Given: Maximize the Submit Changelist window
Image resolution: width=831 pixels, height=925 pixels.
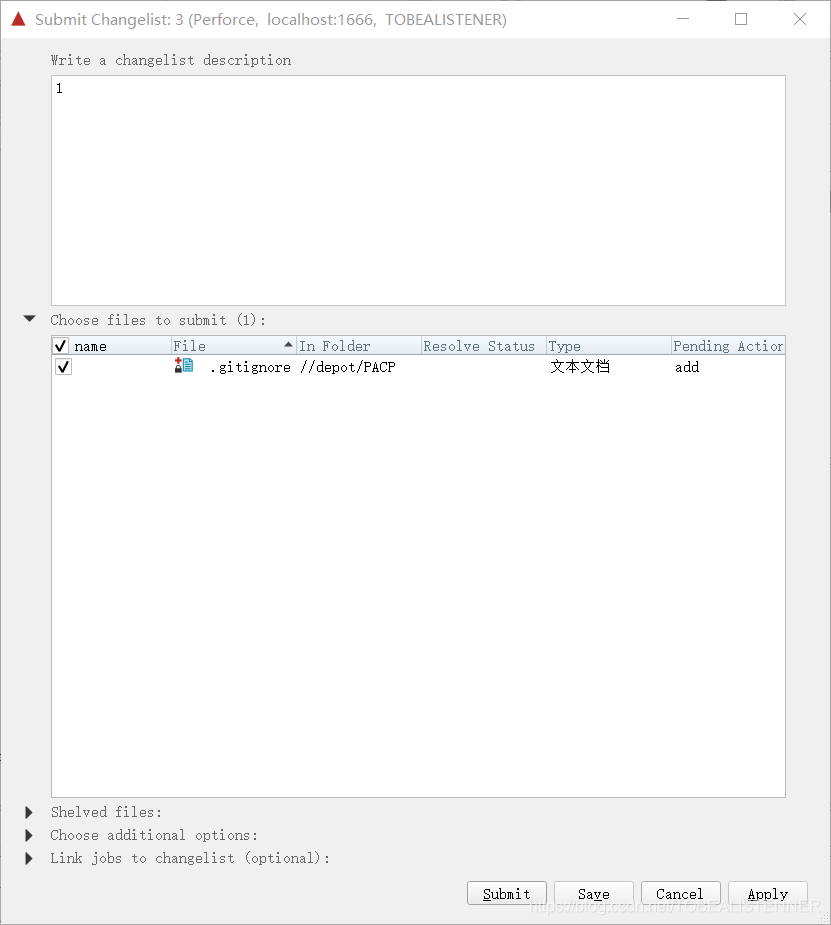Looking at the screenshot, I should tap(741, 19).
